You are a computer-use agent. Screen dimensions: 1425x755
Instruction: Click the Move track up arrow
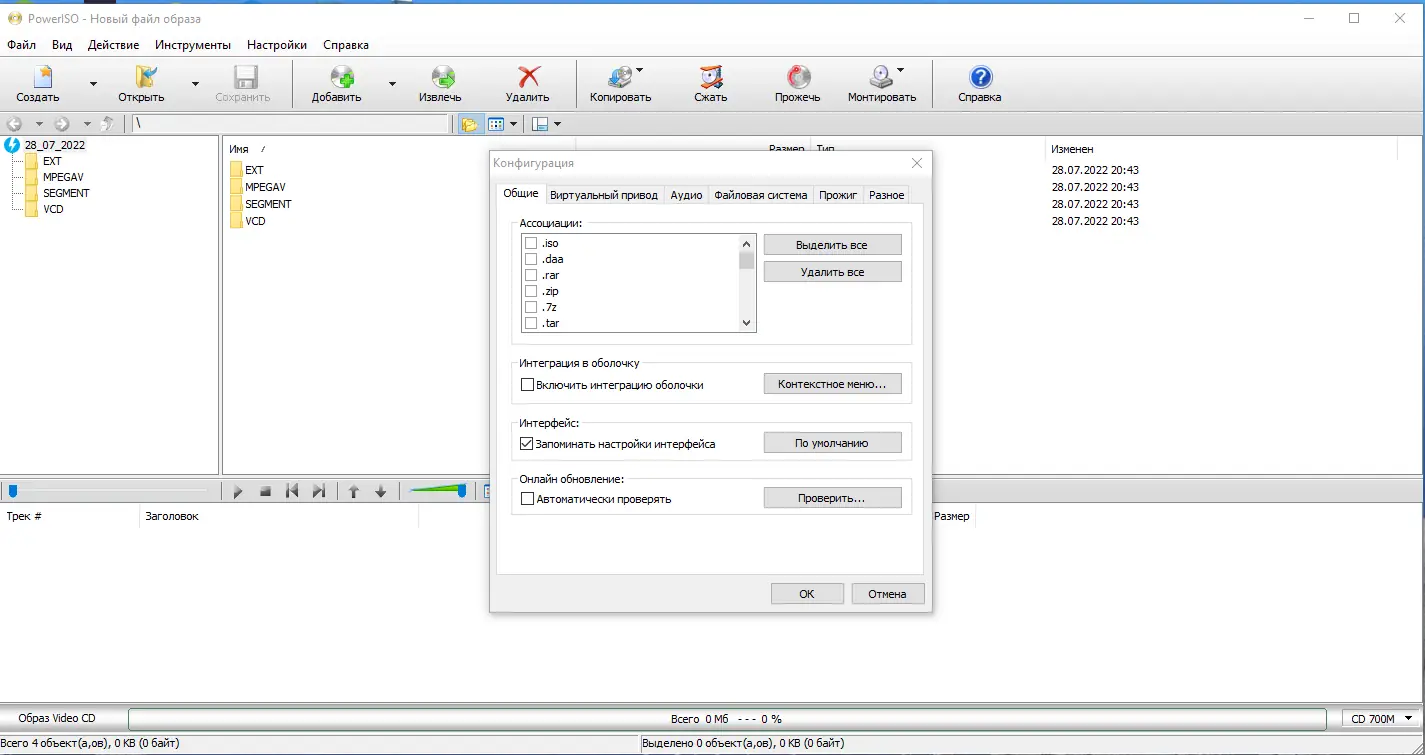click(x=353, y=491)
